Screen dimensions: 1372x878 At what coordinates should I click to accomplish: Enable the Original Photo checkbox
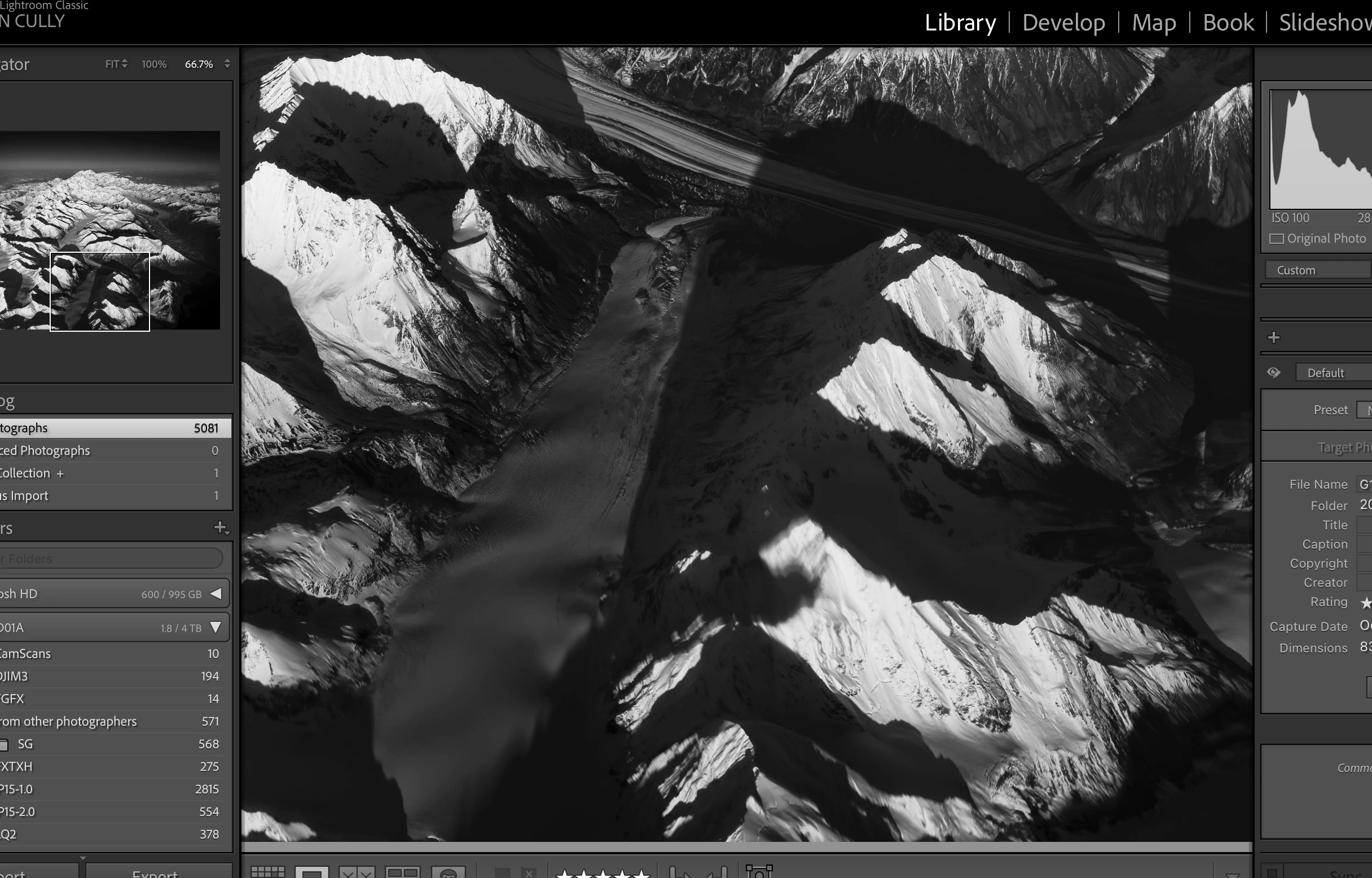(1277, 238)
